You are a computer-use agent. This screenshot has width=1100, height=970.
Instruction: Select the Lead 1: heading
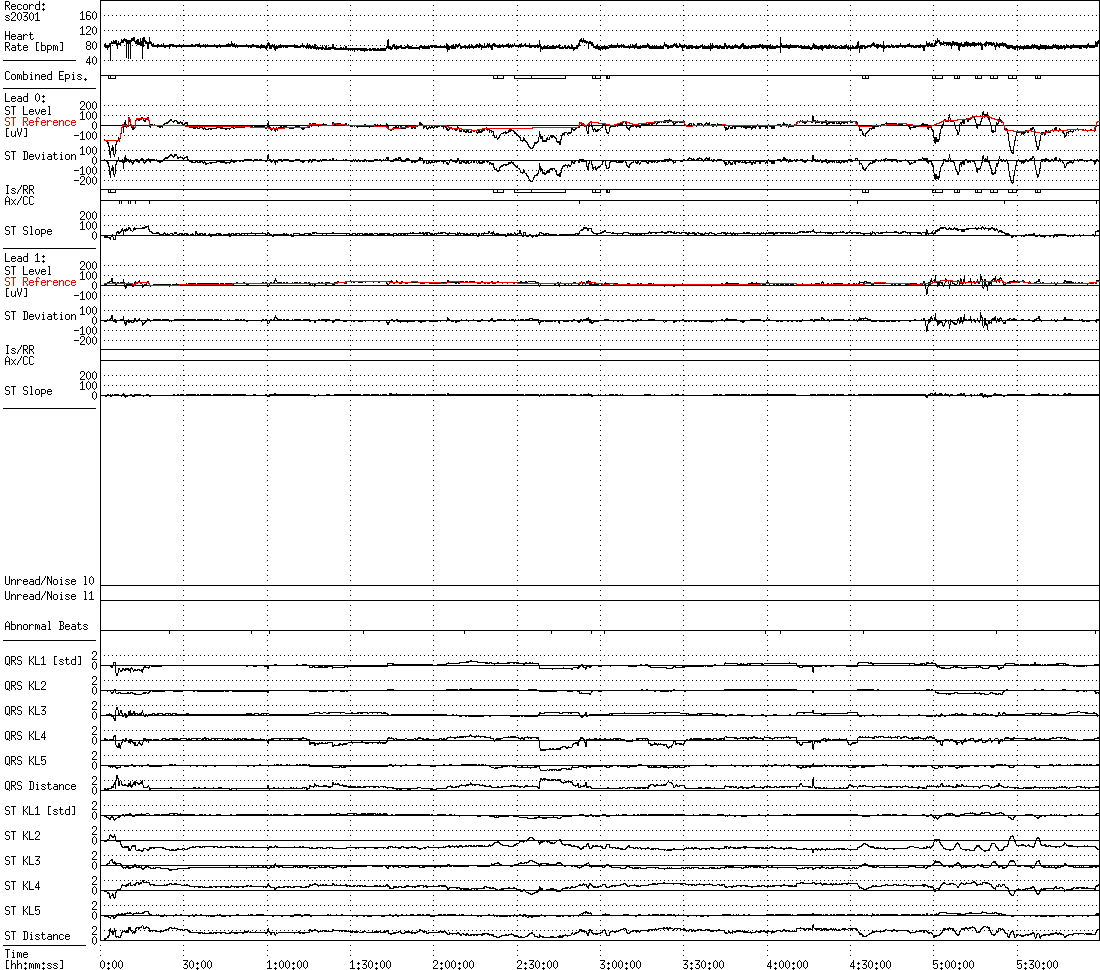coord(25,258)
